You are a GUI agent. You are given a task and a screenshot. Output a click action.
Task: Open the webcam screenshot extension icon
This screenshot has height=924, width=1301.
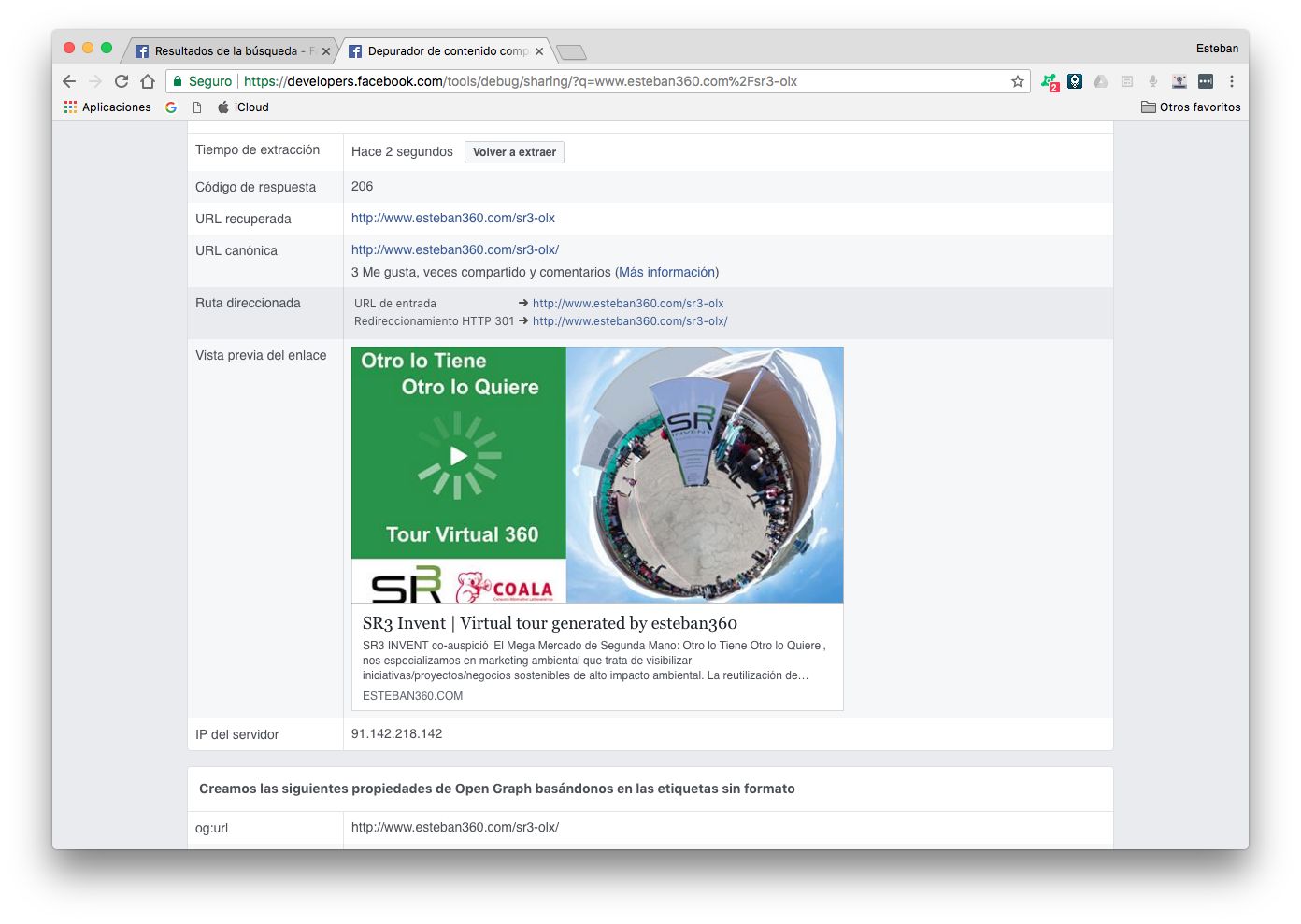[1179, 81]
